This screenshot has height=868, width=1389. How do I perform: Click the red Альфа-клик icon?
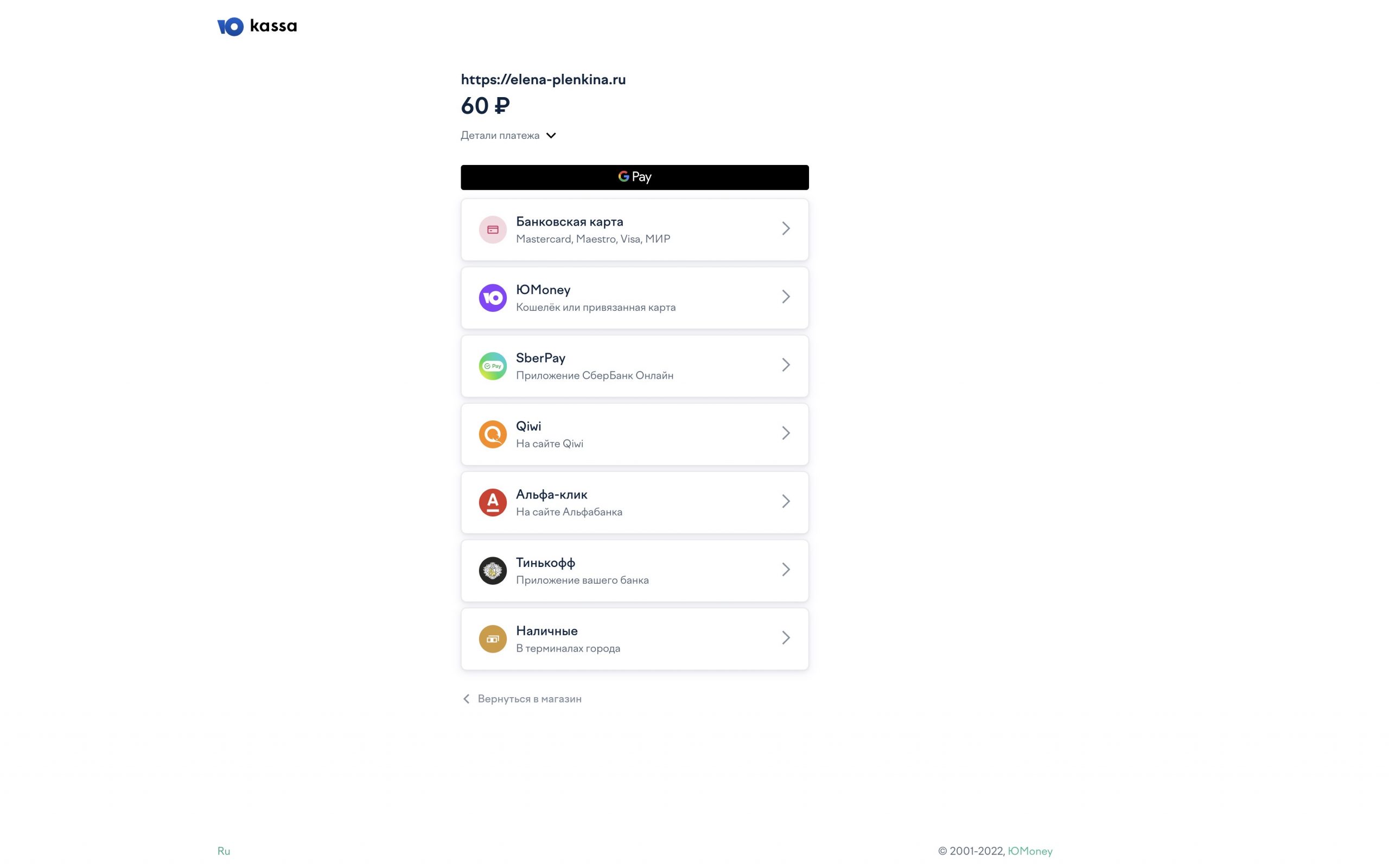click(x=493, y=502)
